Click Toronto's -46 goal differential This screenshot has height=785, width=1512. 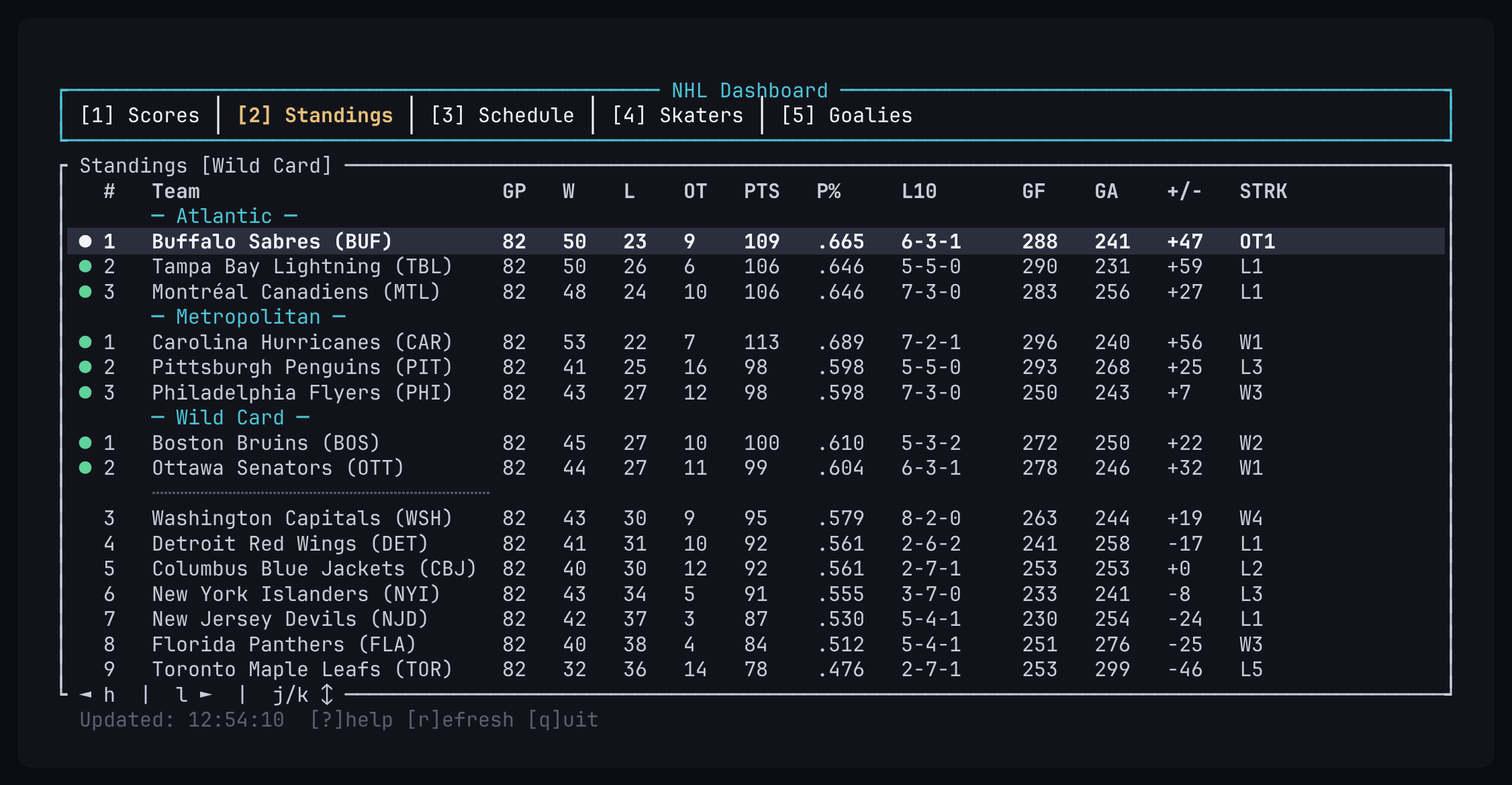tap(1185, 669)
